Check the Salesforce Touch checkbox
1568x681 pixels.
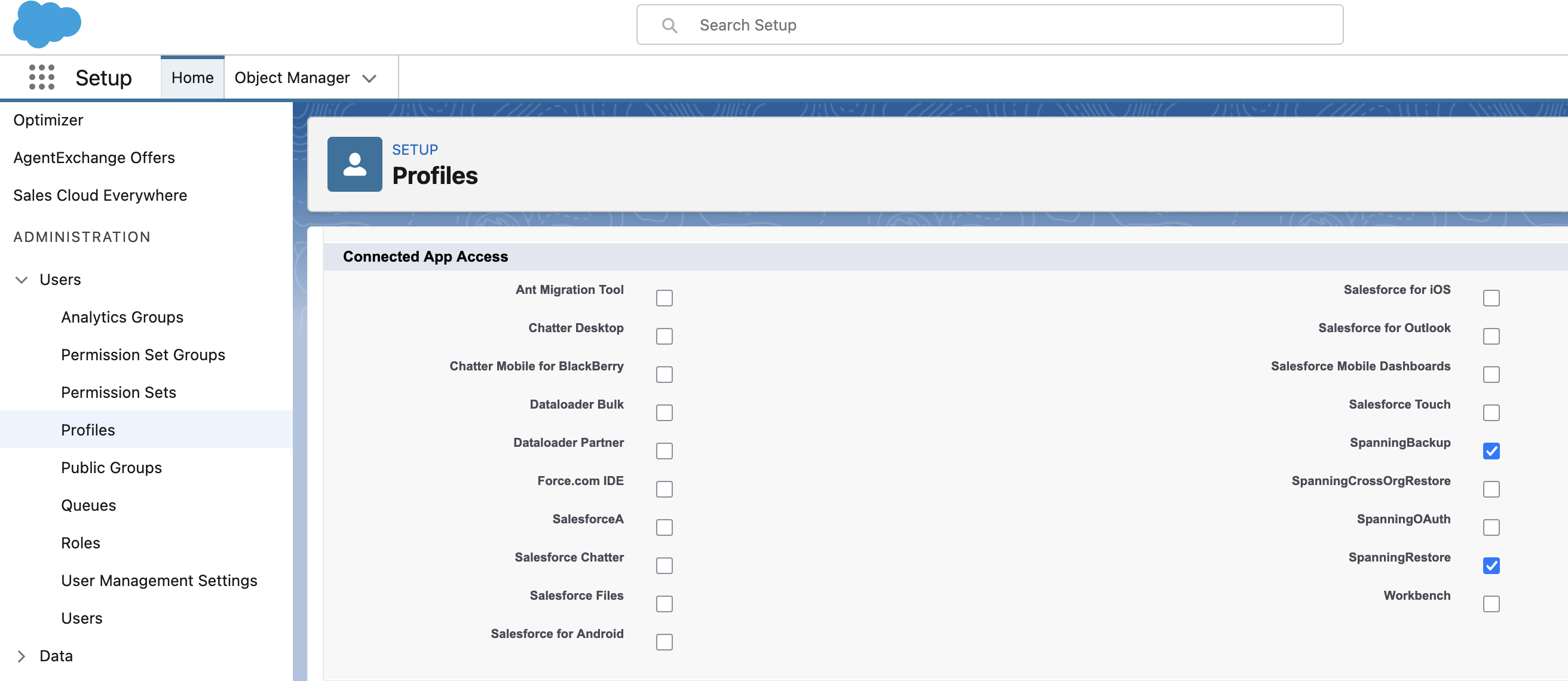coord(1492,413)
